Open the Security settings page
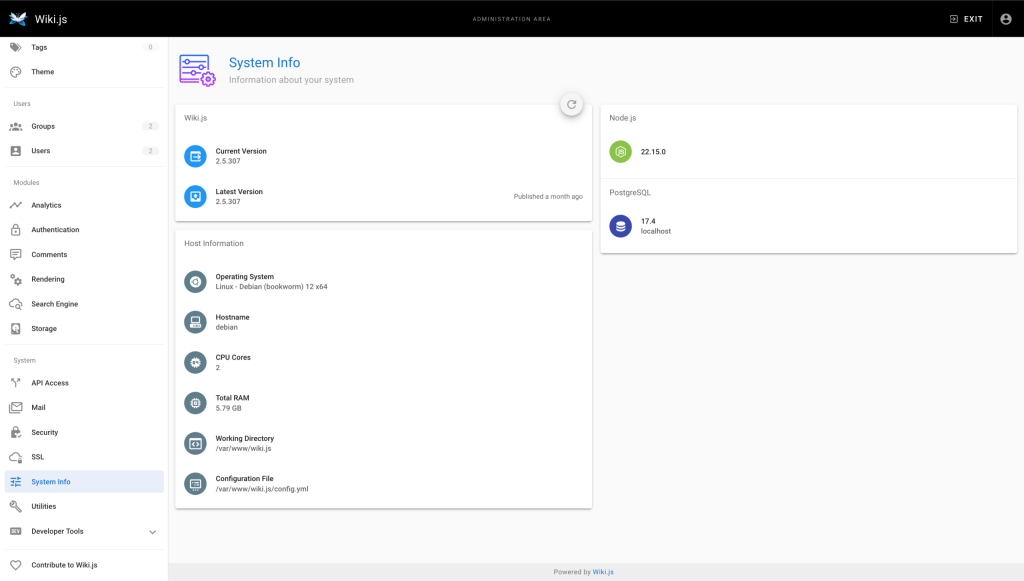 click(x=45, y=433)
